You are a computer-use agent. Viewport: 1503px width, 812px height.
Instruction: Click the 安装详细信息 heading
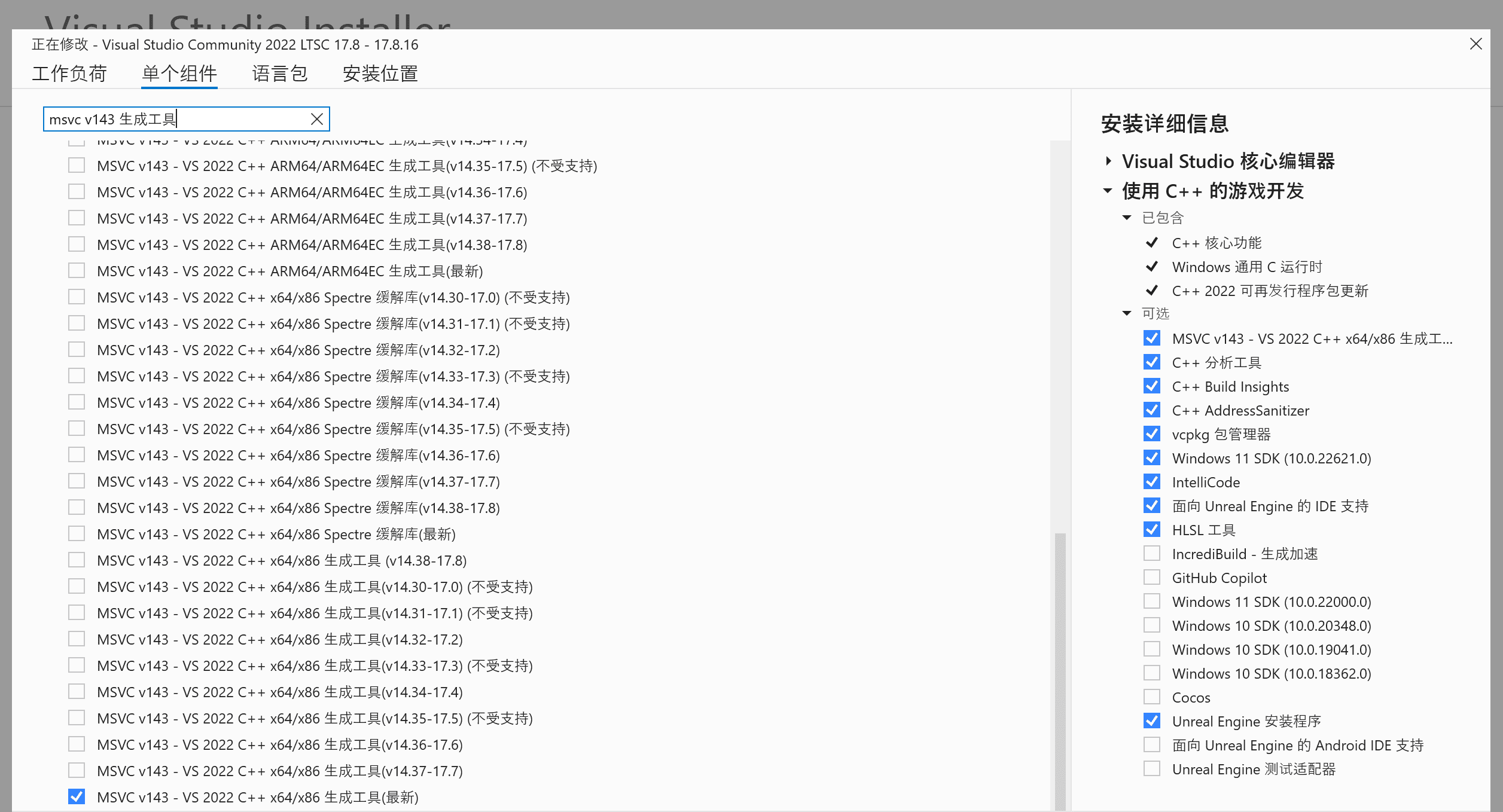(1164, 124)
